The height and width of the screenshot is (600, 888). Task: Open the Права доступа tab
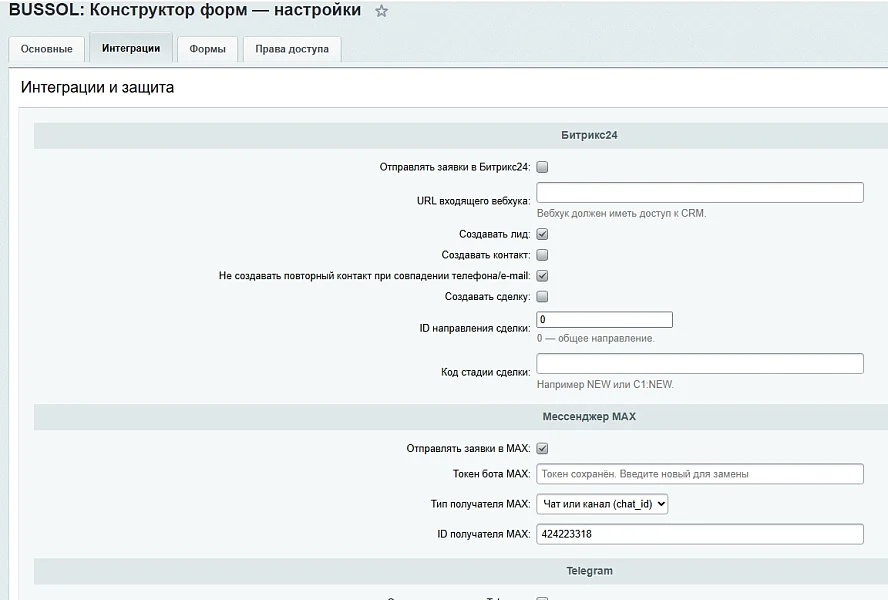(292, 49)
